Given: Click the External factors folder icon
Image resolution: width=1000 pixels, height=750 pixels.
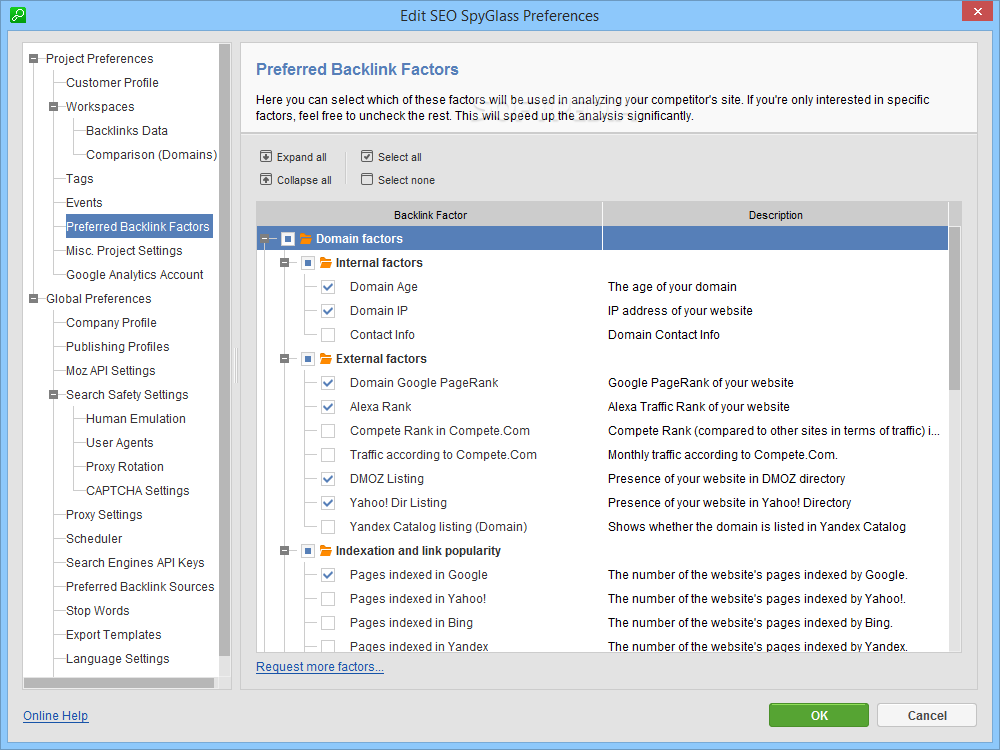Looking at the screenshot, I should tap(325, 358).
